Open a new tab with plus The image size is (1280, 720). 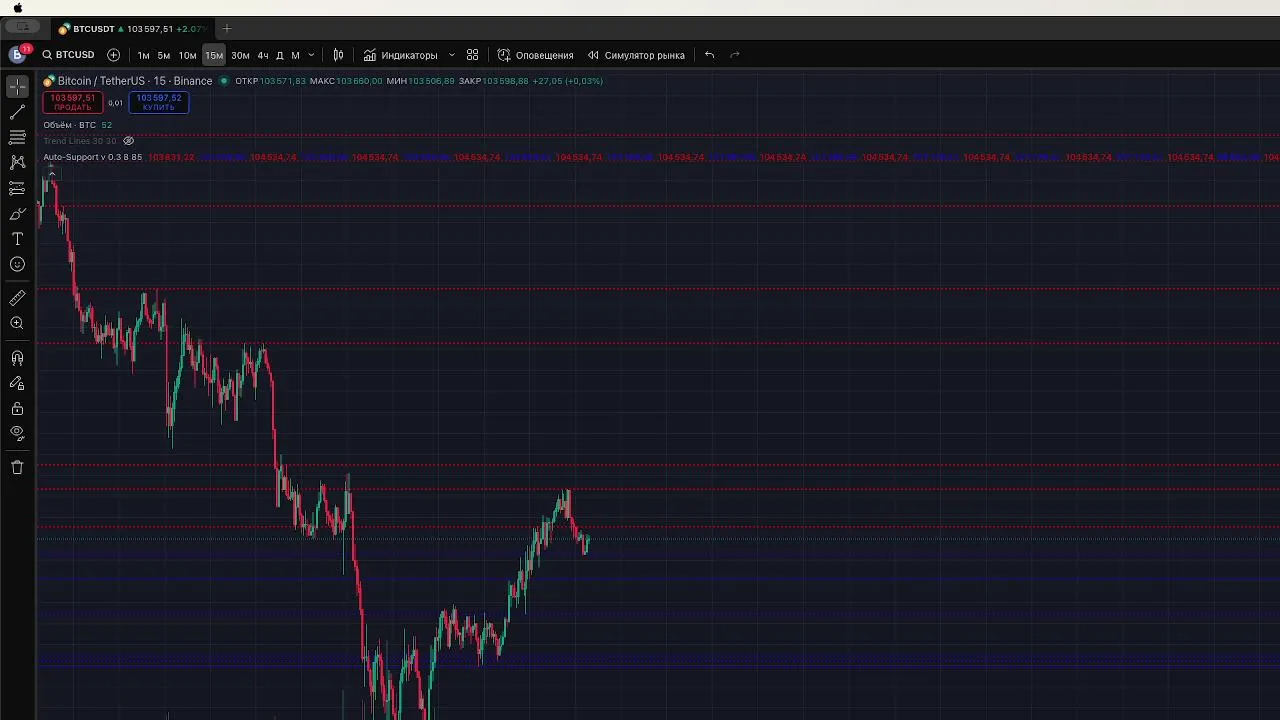(x=227, y=29)
